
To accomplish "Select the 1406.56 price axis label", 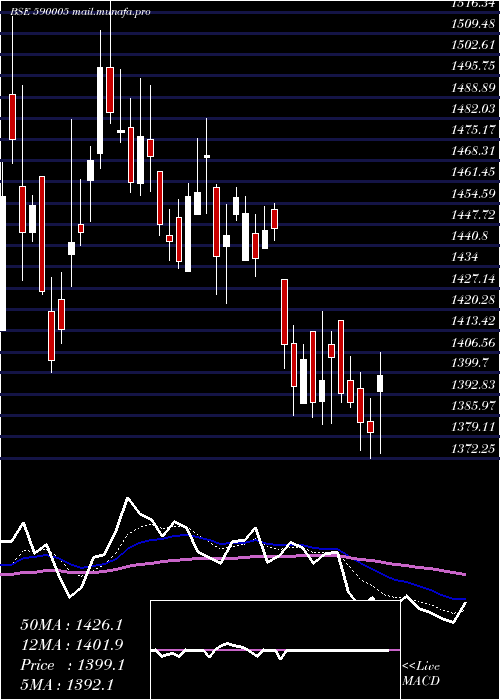I will point(473,342).
